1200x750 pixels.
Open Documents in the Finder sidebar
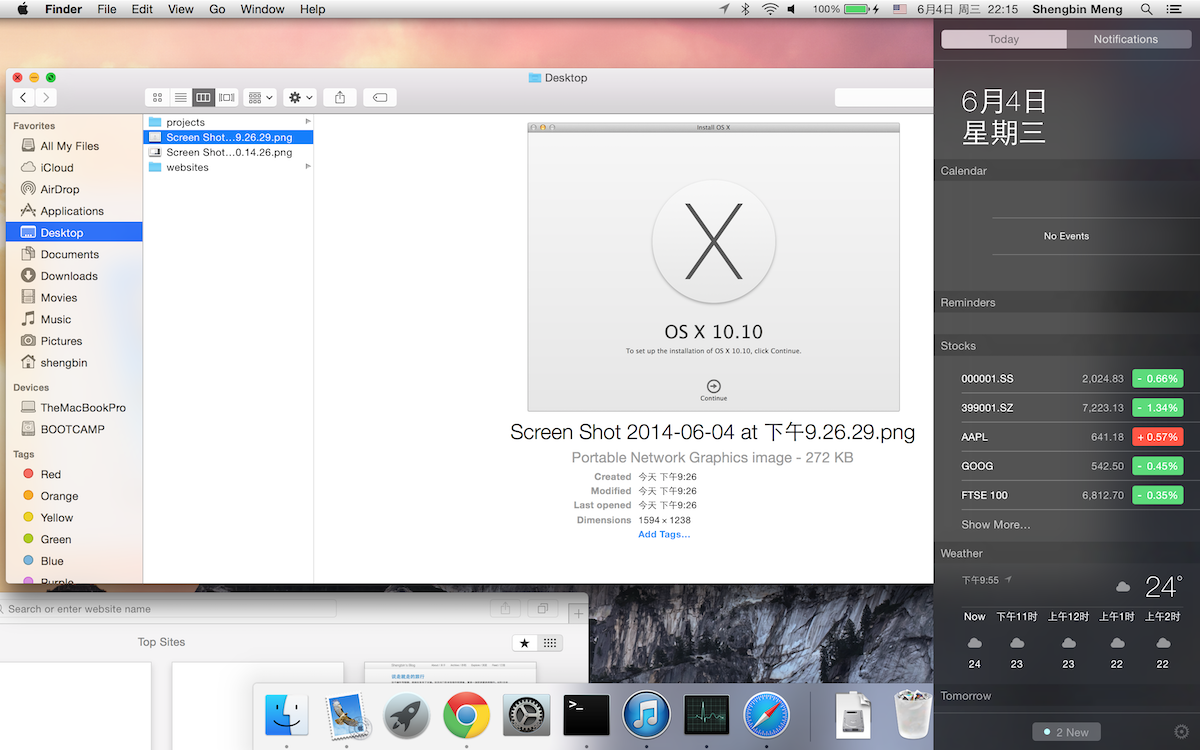point(74,254)
